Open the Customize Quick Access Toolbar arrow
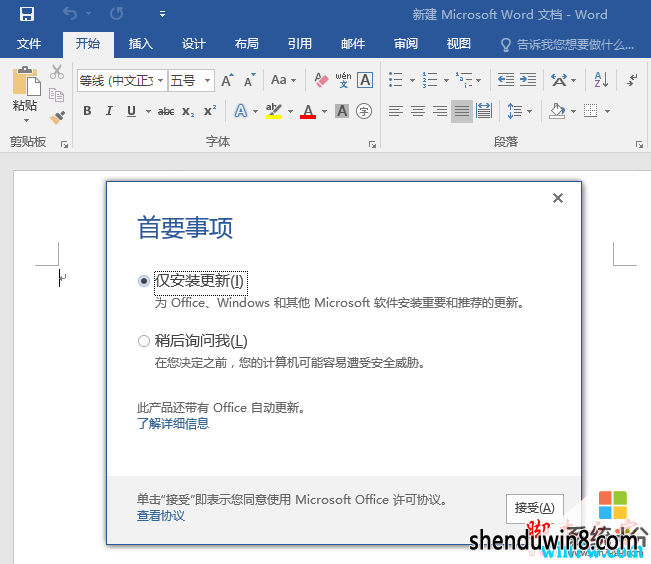The width and height of the screenshot is (651, 564). pos(162,15)
